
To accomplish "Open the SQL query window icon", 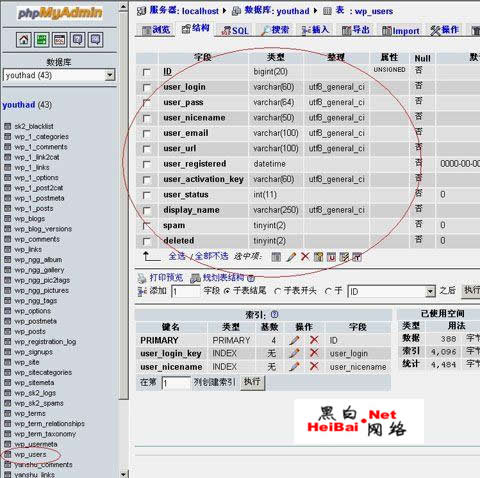I will 60,40.
